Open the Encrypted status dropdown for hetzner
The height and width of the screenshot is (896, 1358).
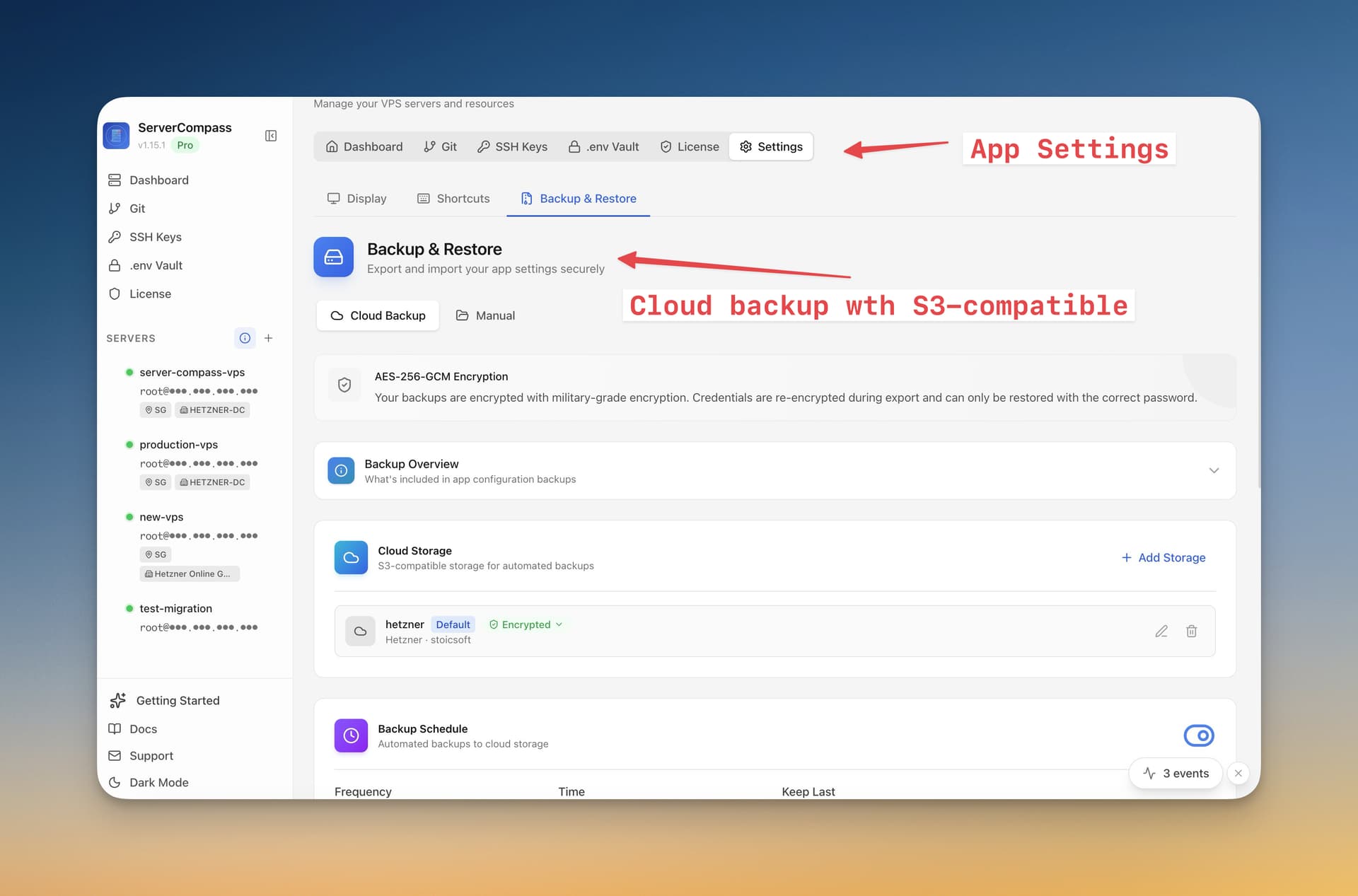tap(526, 624)
